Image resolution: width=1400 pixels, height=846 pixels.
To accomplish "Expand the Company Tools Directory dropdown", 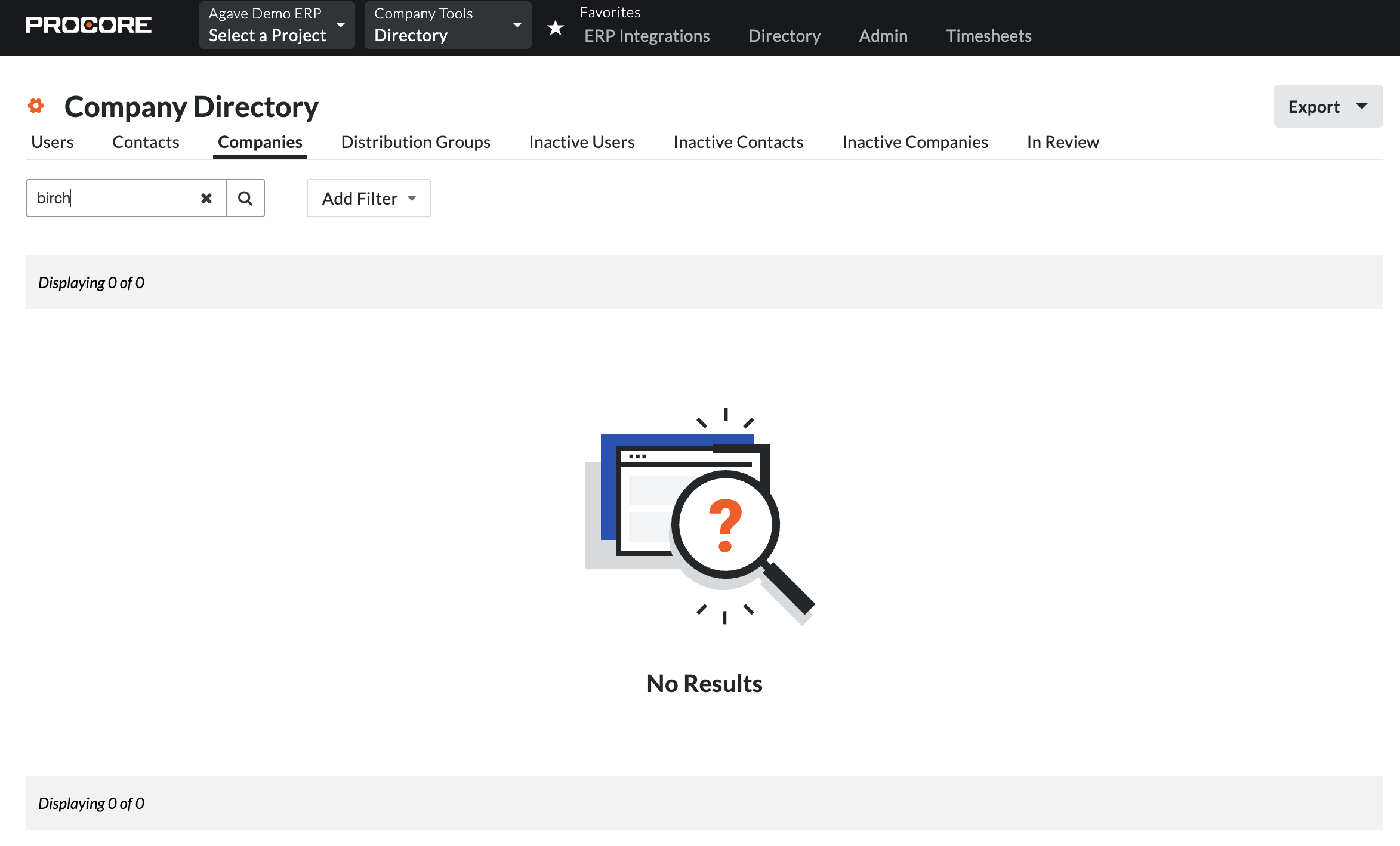I will (448, 25).
